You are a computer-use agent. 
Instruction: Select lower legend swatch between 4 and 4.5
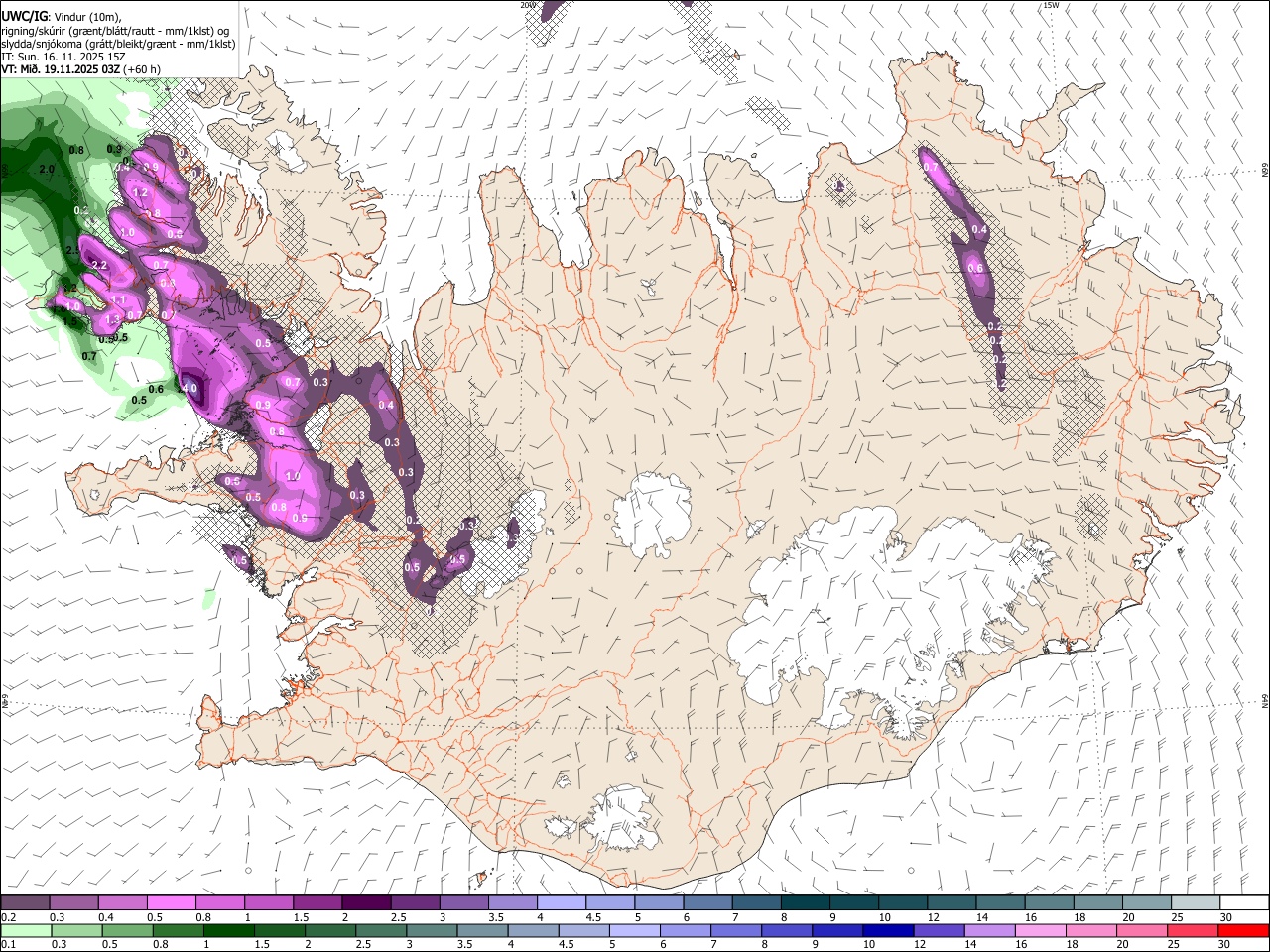tap(533, 930)
